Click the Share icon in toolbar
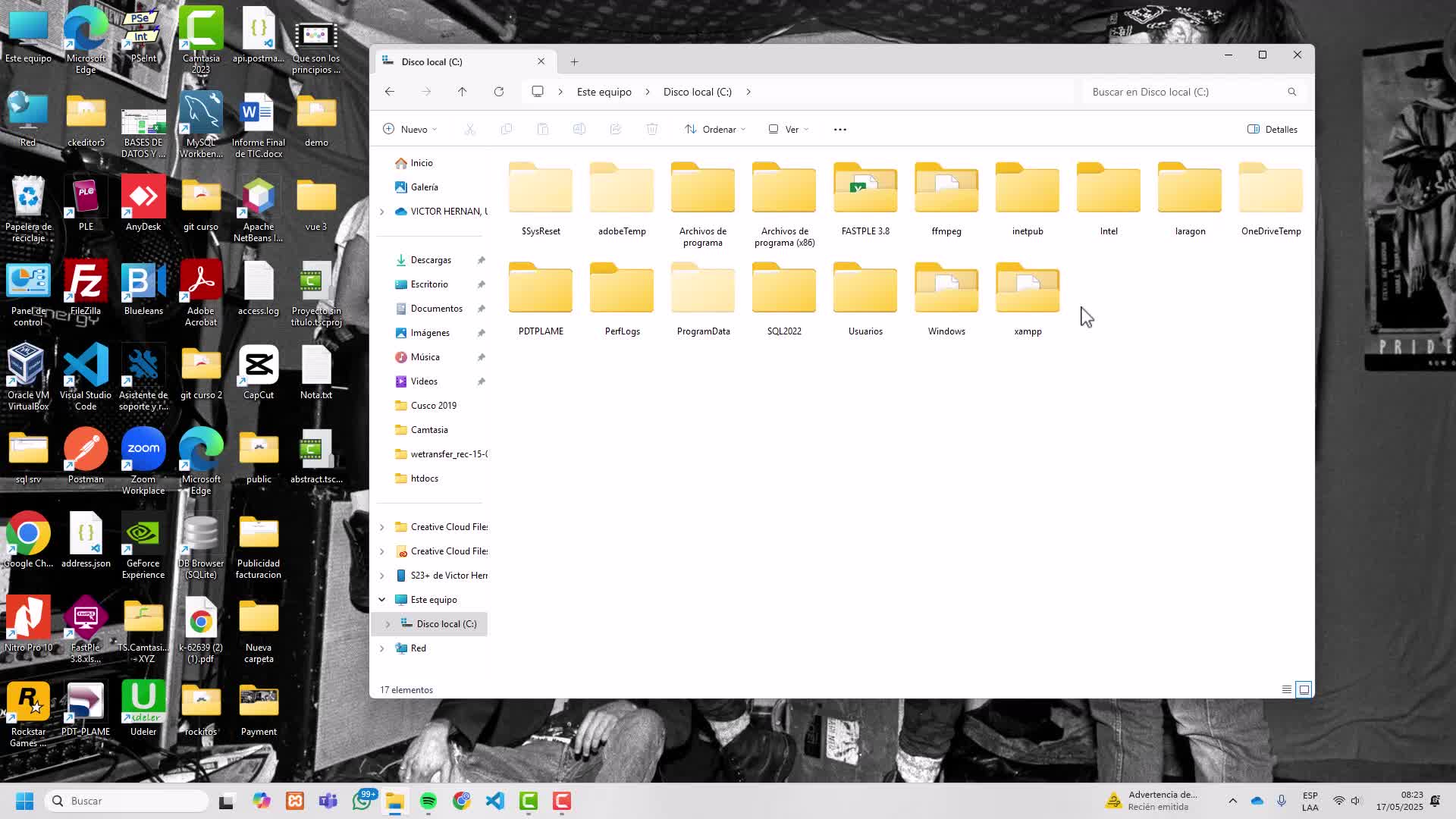The image size is (1456, 819). [x=615, y=129]
